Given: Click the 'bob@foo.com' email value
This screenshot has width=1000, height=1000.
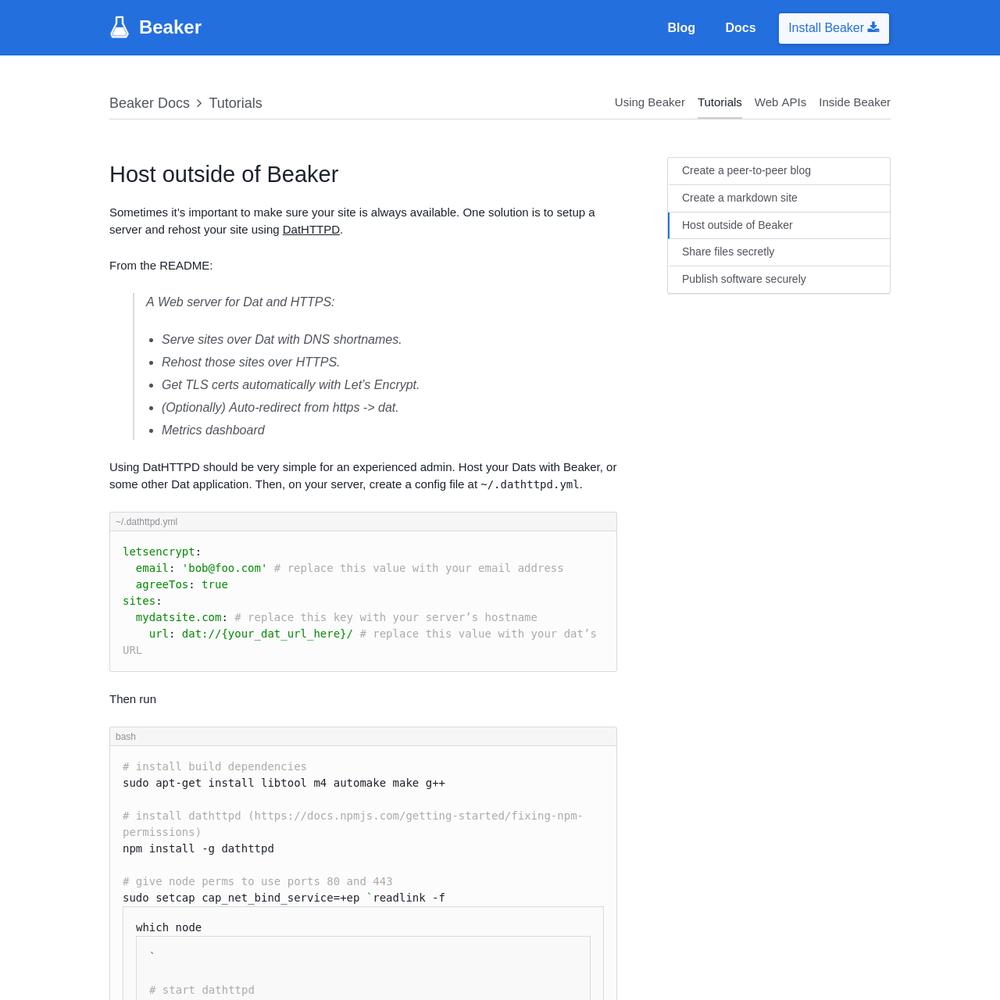Looking at the screenshot, I should [x=224, y=568].
